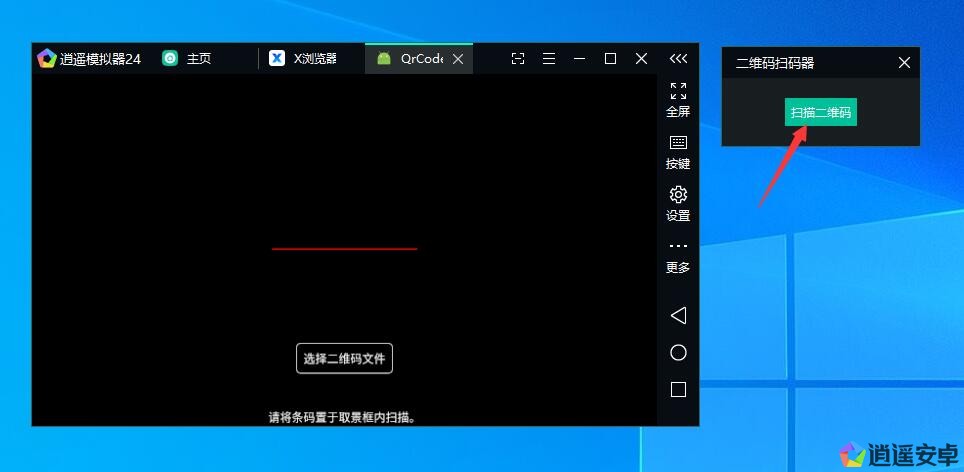Close the QrCode tab

[x=458, y=59]
